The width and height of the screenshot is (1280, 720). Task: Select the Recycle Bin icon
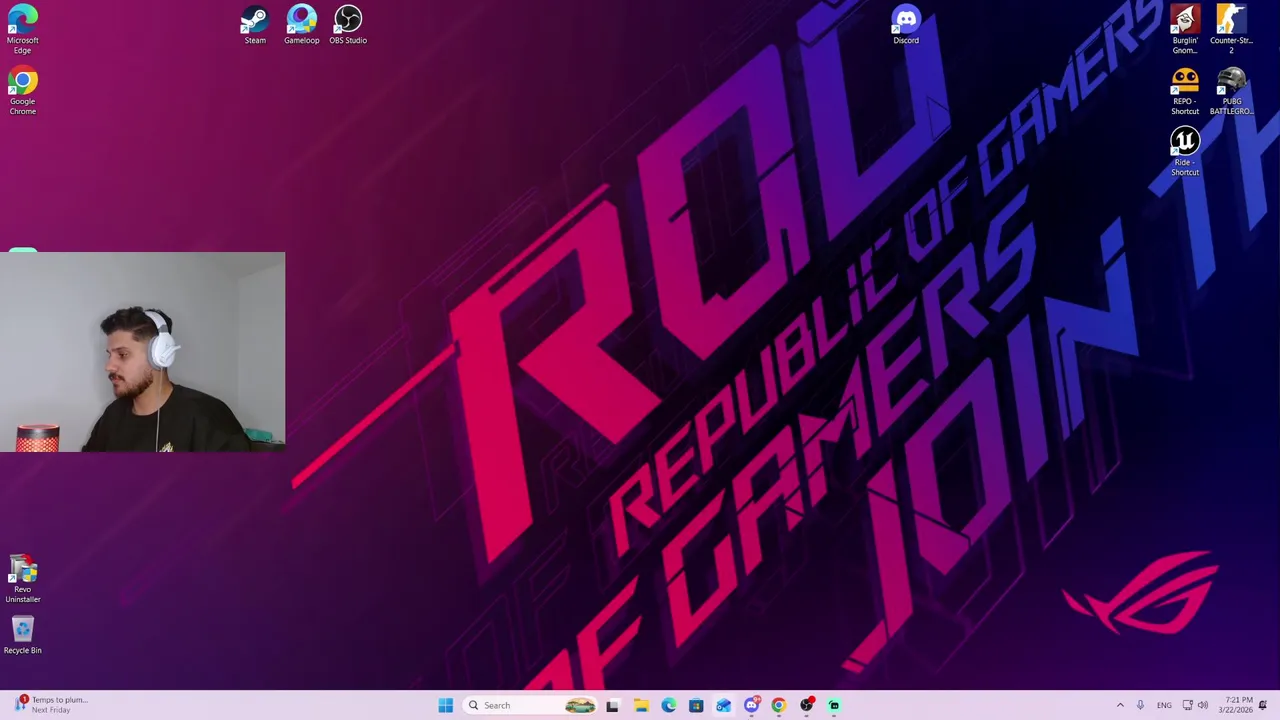(x=22, y=636)
